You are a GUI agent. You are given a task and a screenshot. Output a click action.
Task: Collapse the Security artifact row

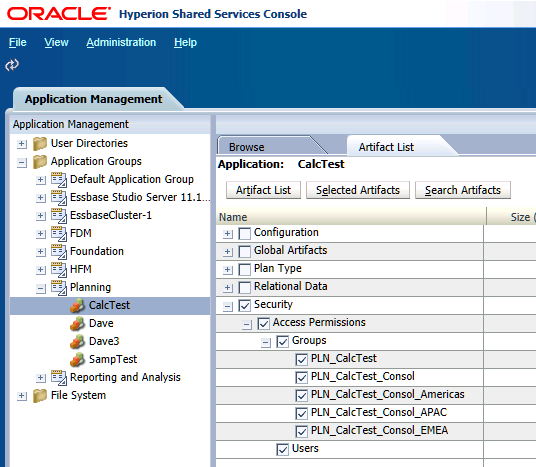227,307
